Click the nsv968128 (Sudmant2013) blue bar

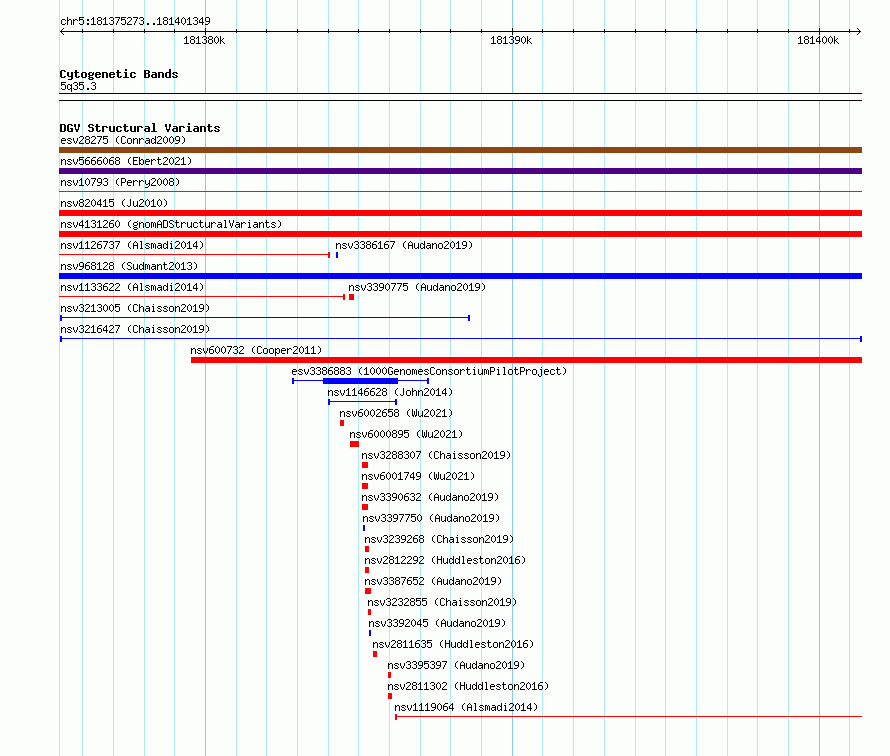[460, 276]
